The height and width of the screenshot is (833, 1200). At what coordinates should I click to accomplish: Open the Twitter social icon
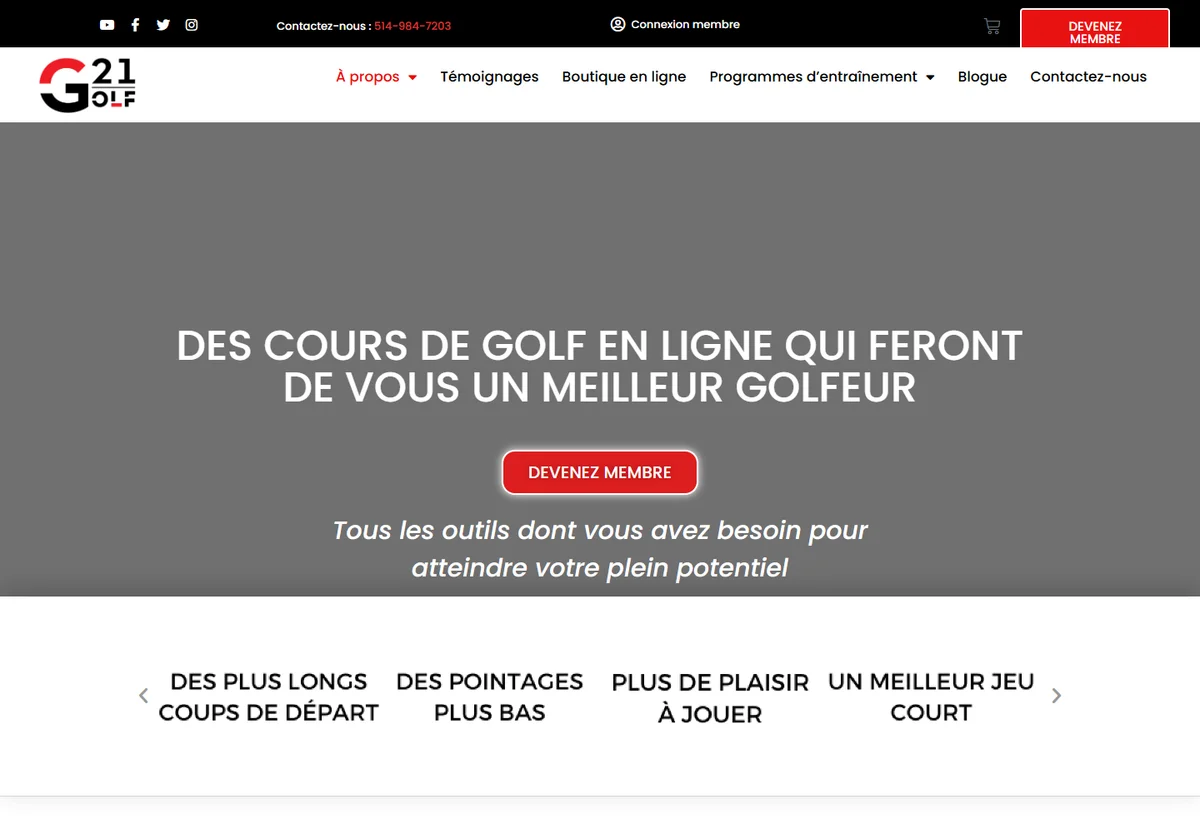pos(163,25)
